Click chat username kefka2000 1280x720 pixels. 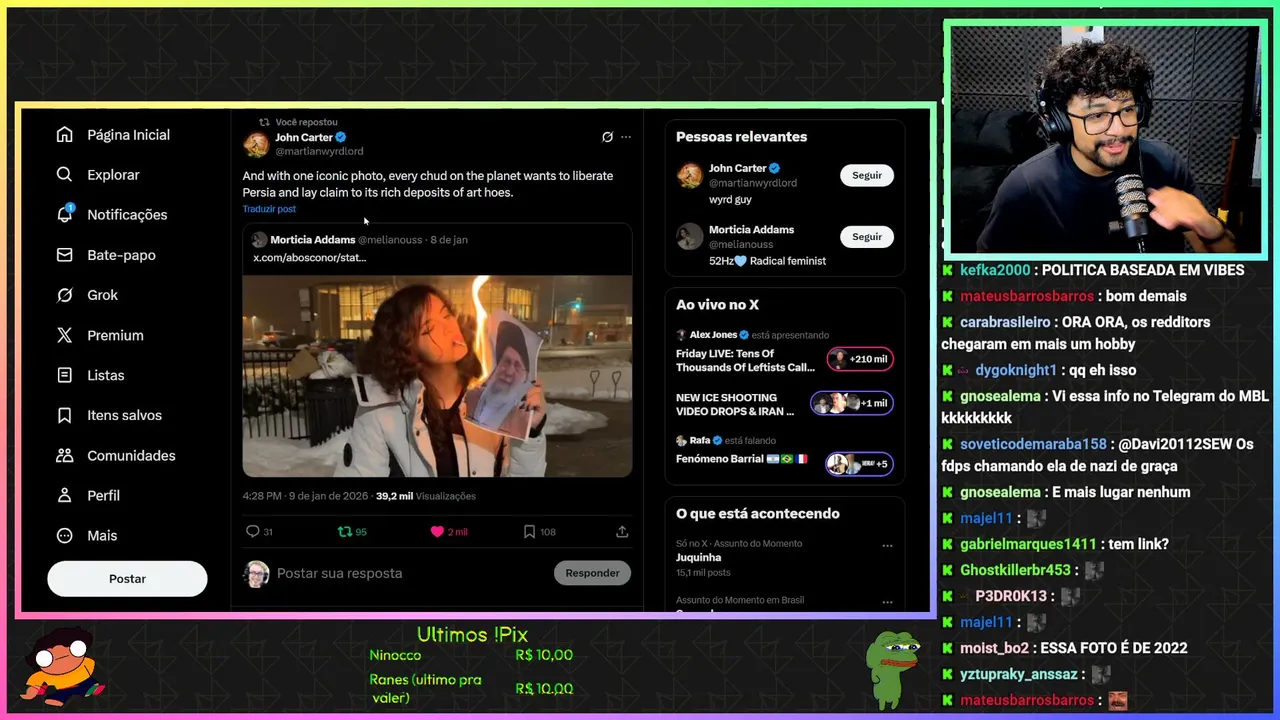(x=995, y=270)
